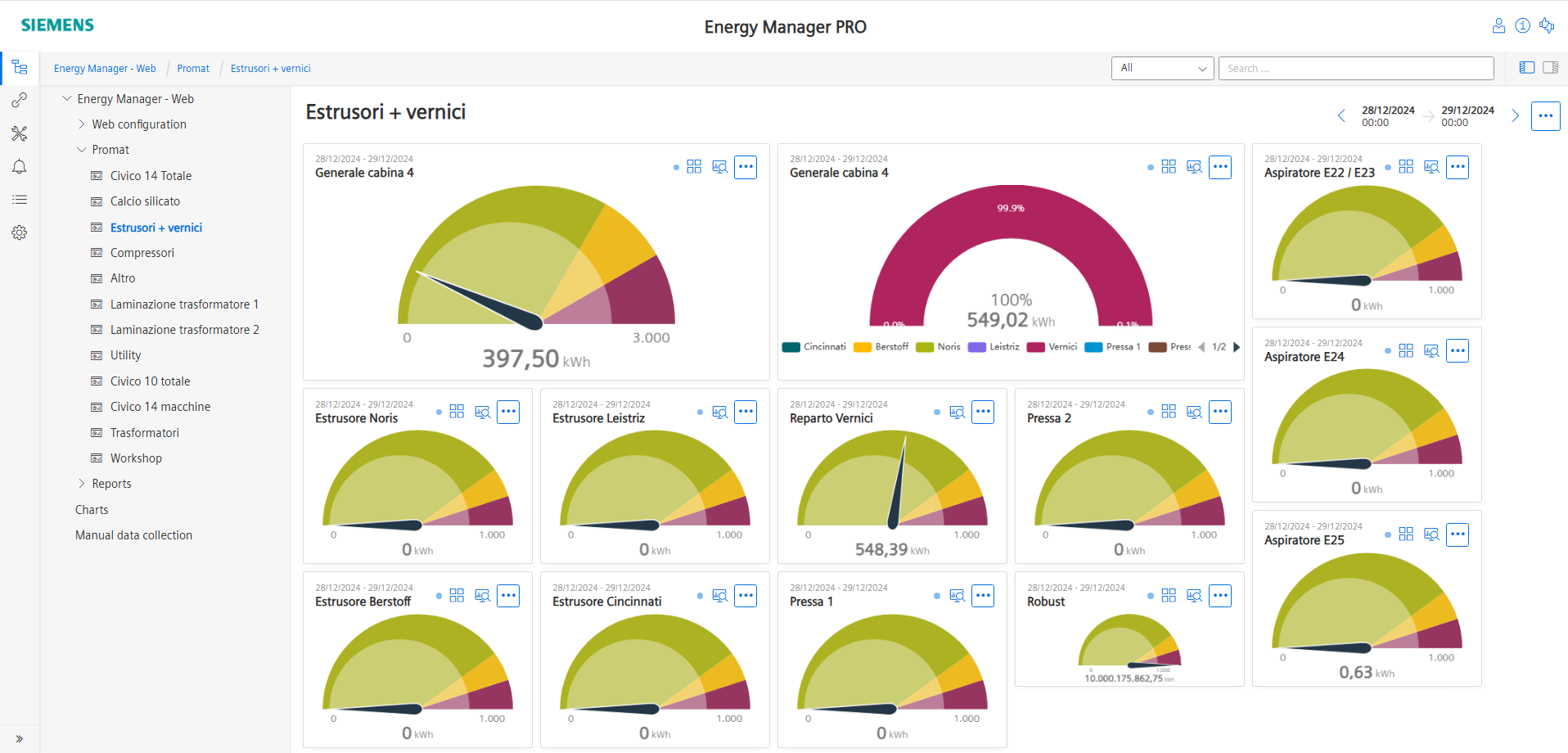This screenshot has width=1568, height=753.
Task: Open the list icon in the left sidebar
Action: 19,199
